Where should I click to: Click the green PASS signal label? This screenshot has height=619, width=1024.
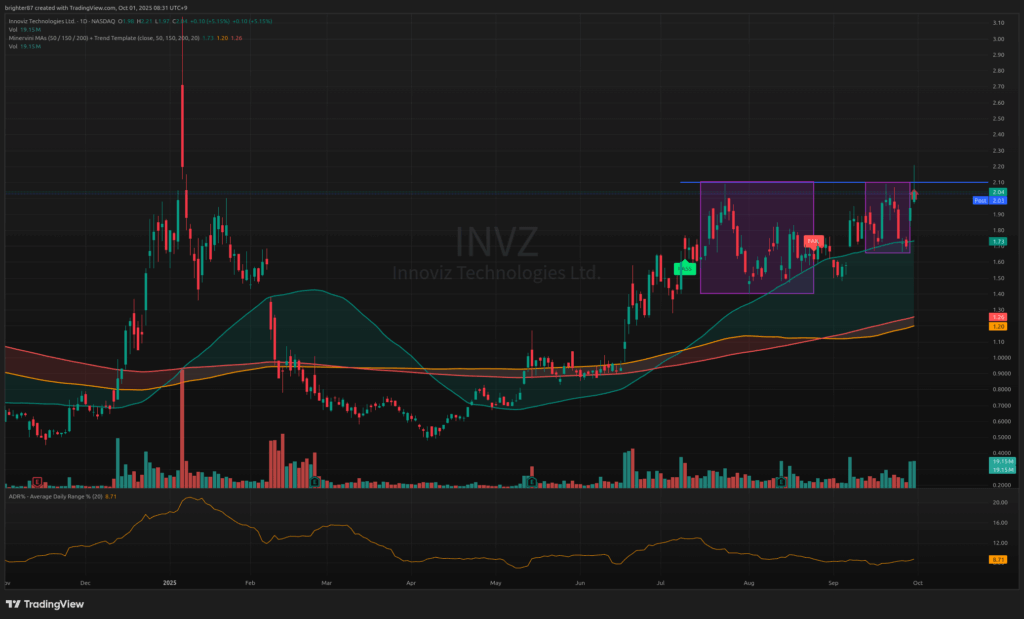click(686, 268)
